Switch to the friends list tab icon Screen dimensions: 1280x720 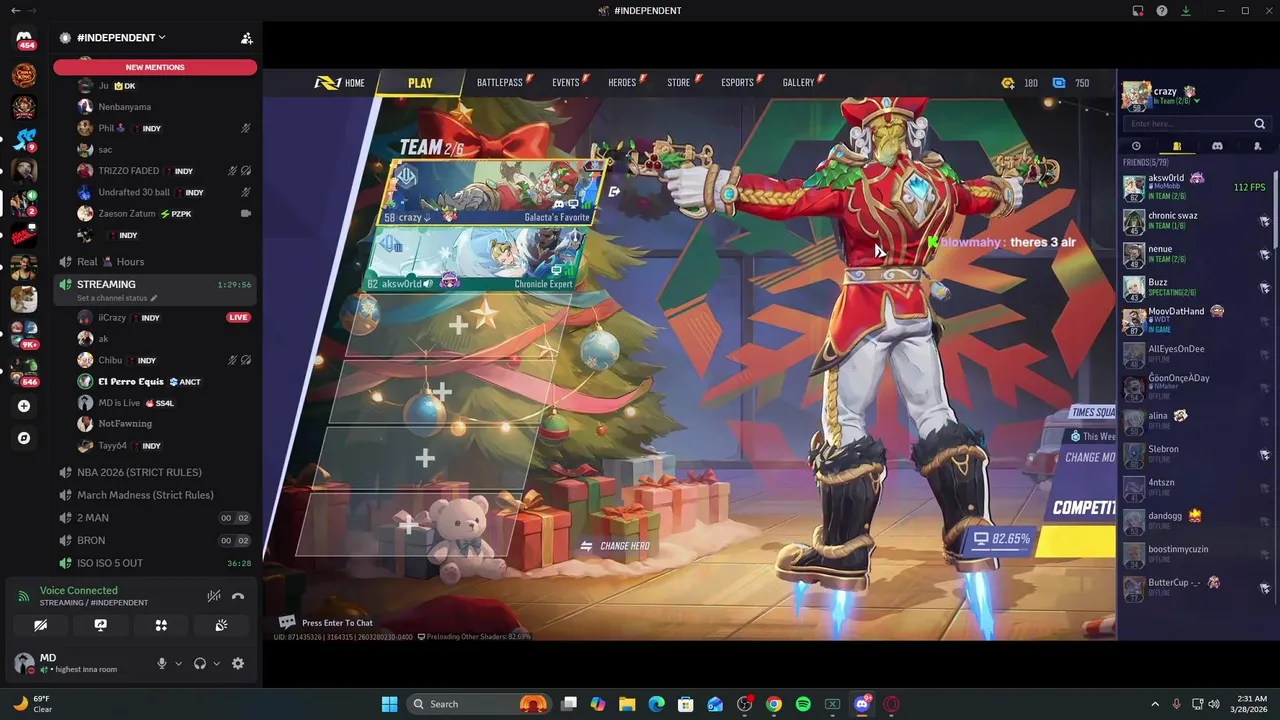pyautogui.click(x=1177, y=146)
